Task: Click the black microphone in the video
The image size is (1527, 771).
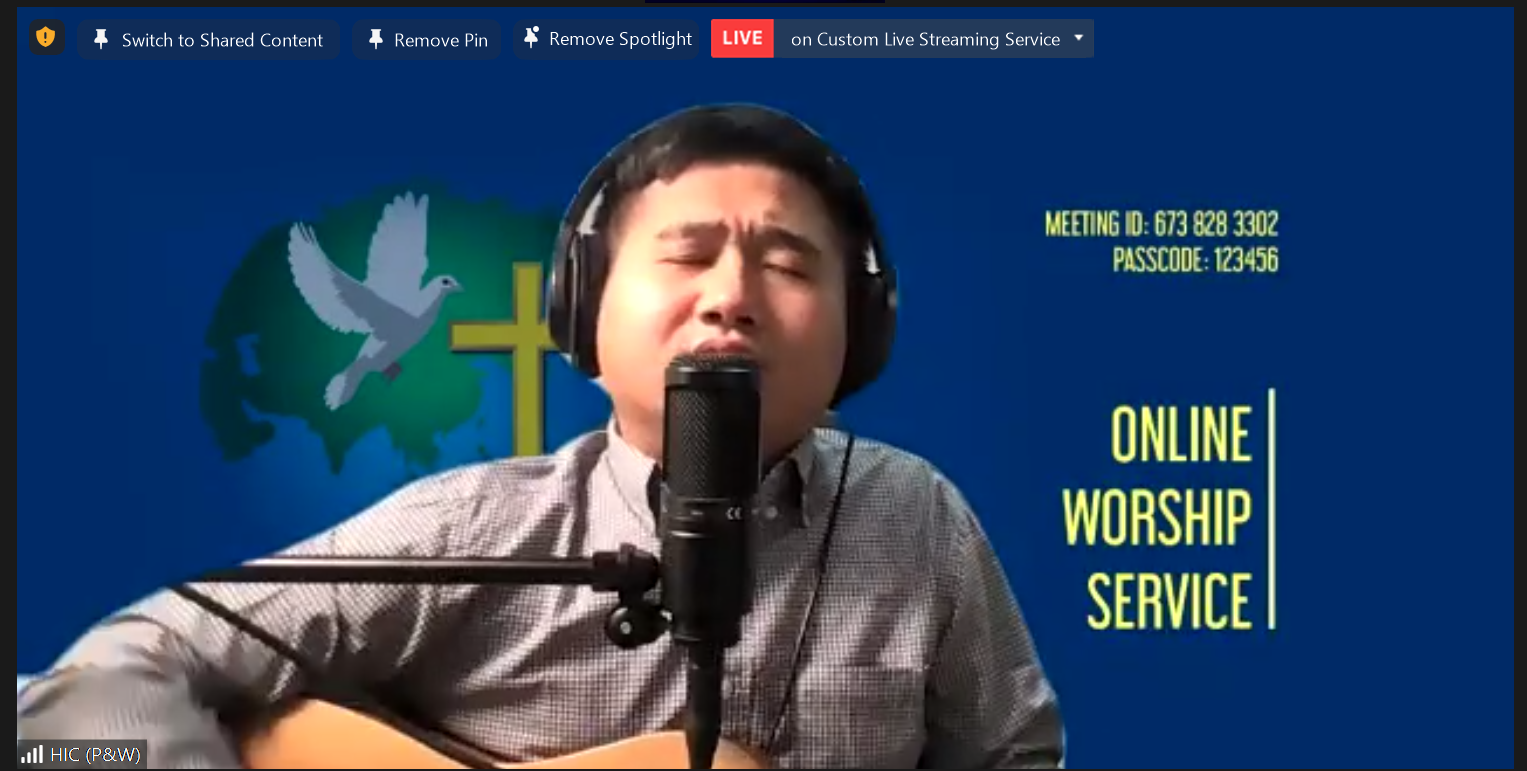Action: point(710,470)
